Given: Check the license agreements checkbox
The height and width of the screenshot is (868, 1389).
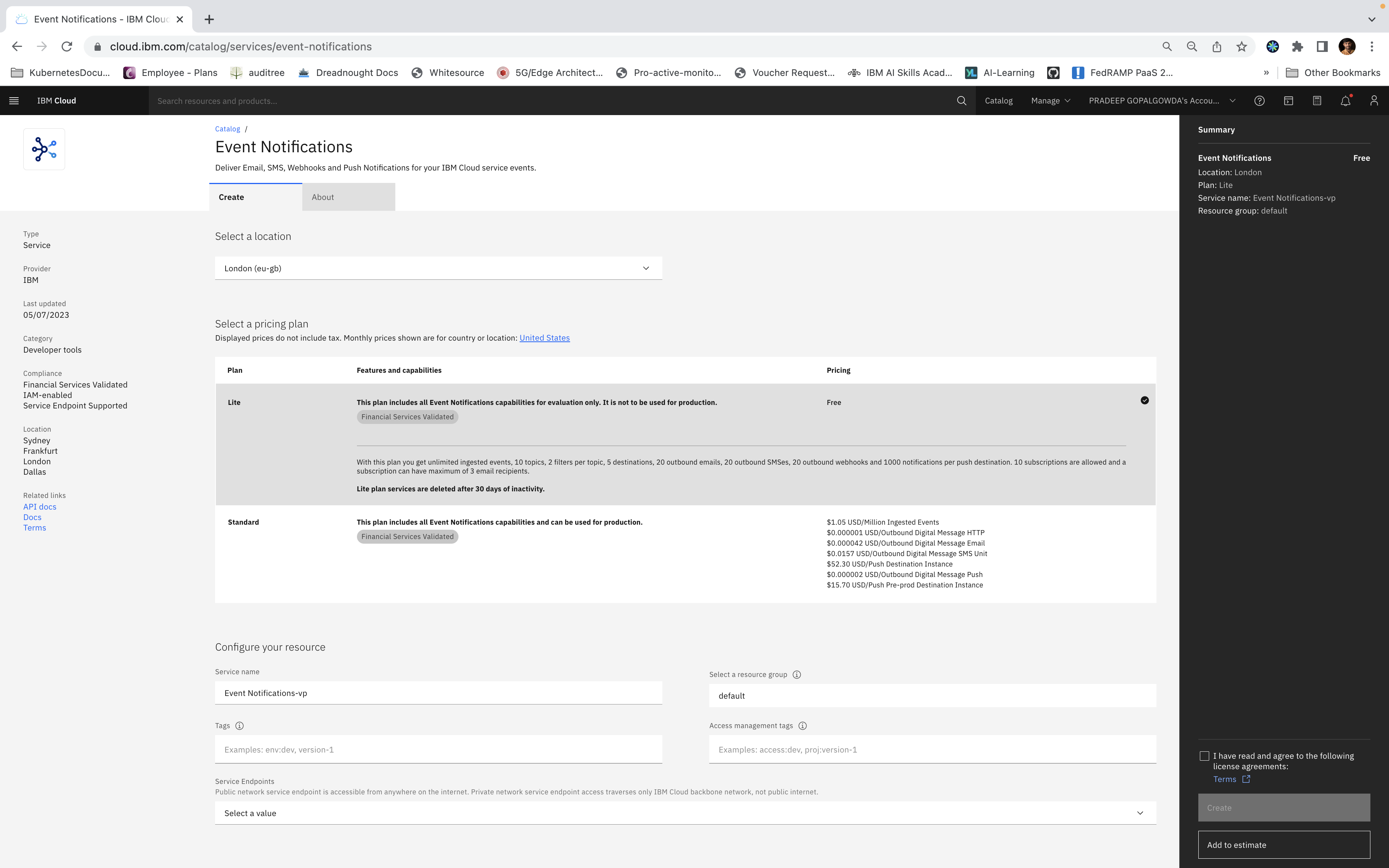Looking at the screenshot, I should (1204, 756).
